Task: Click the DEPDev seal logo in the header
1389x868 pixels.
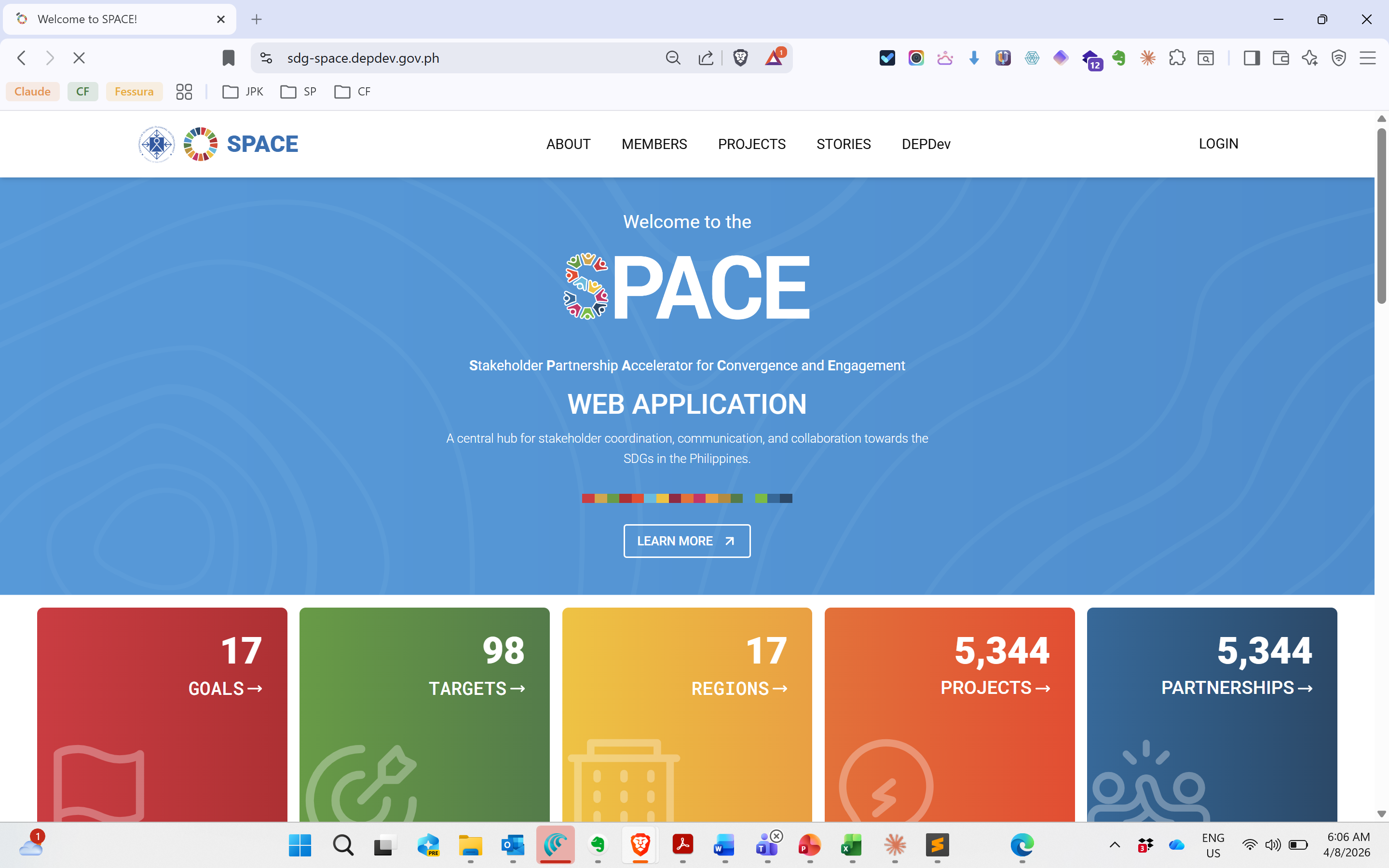Action: tap(156, 144)
